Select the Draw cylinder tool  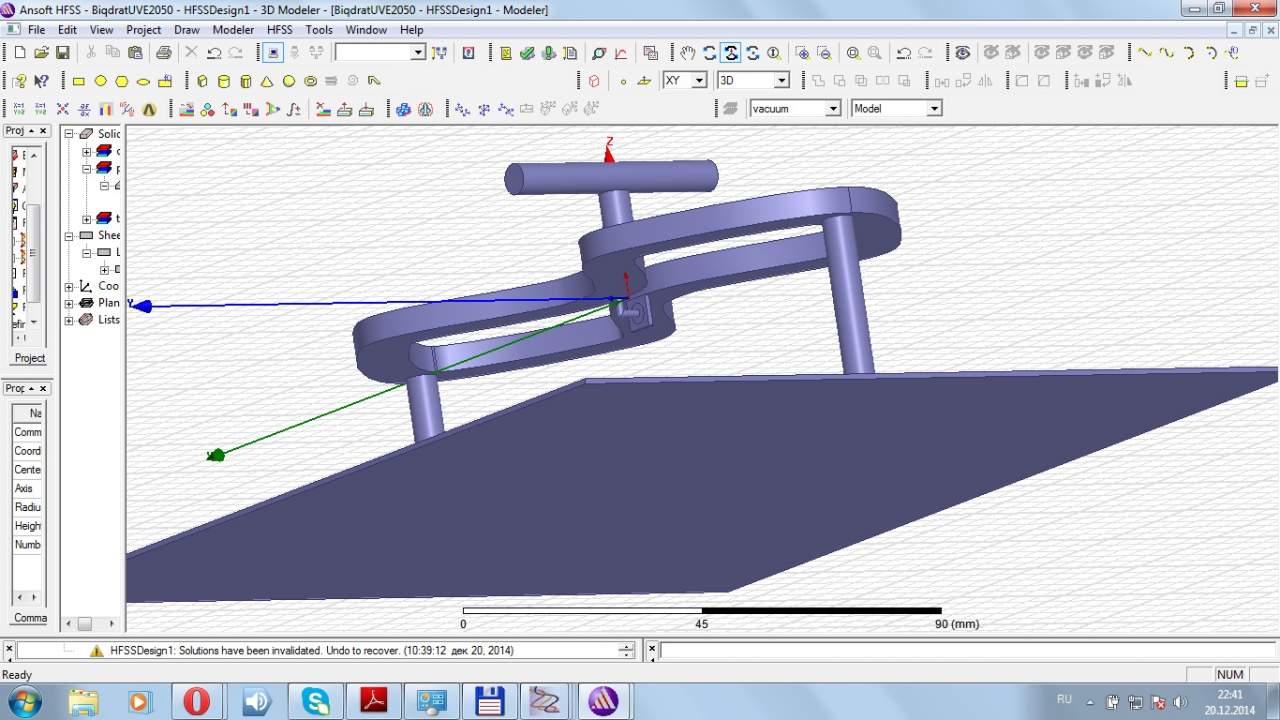[x=223, y=81]
